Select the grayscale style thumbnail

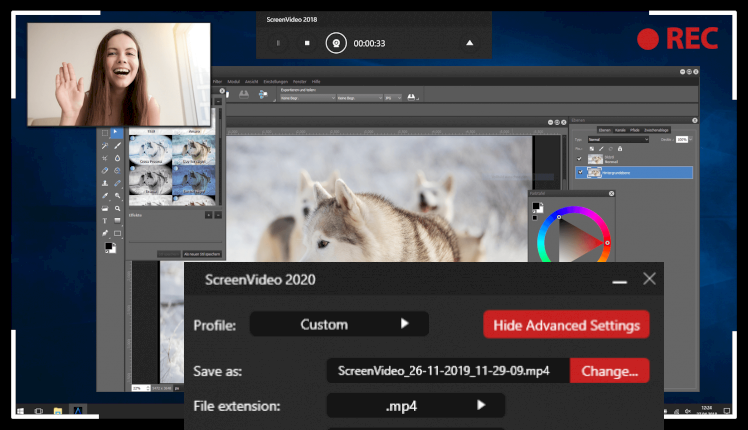(x=150, y=180)
